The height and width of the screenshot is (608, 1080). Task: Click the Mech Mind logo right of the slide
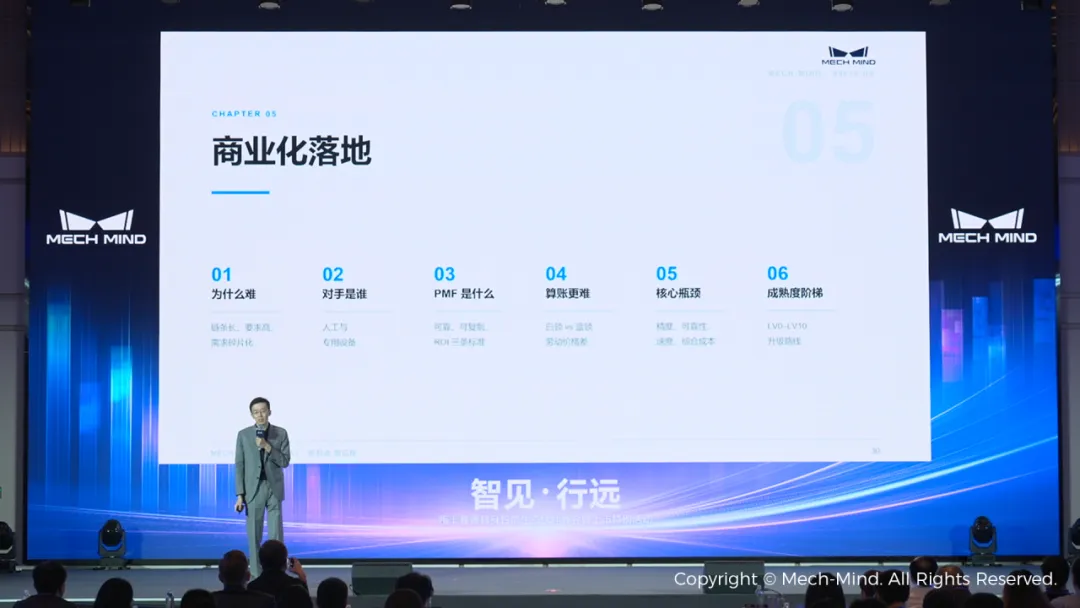tap(987, 226)
